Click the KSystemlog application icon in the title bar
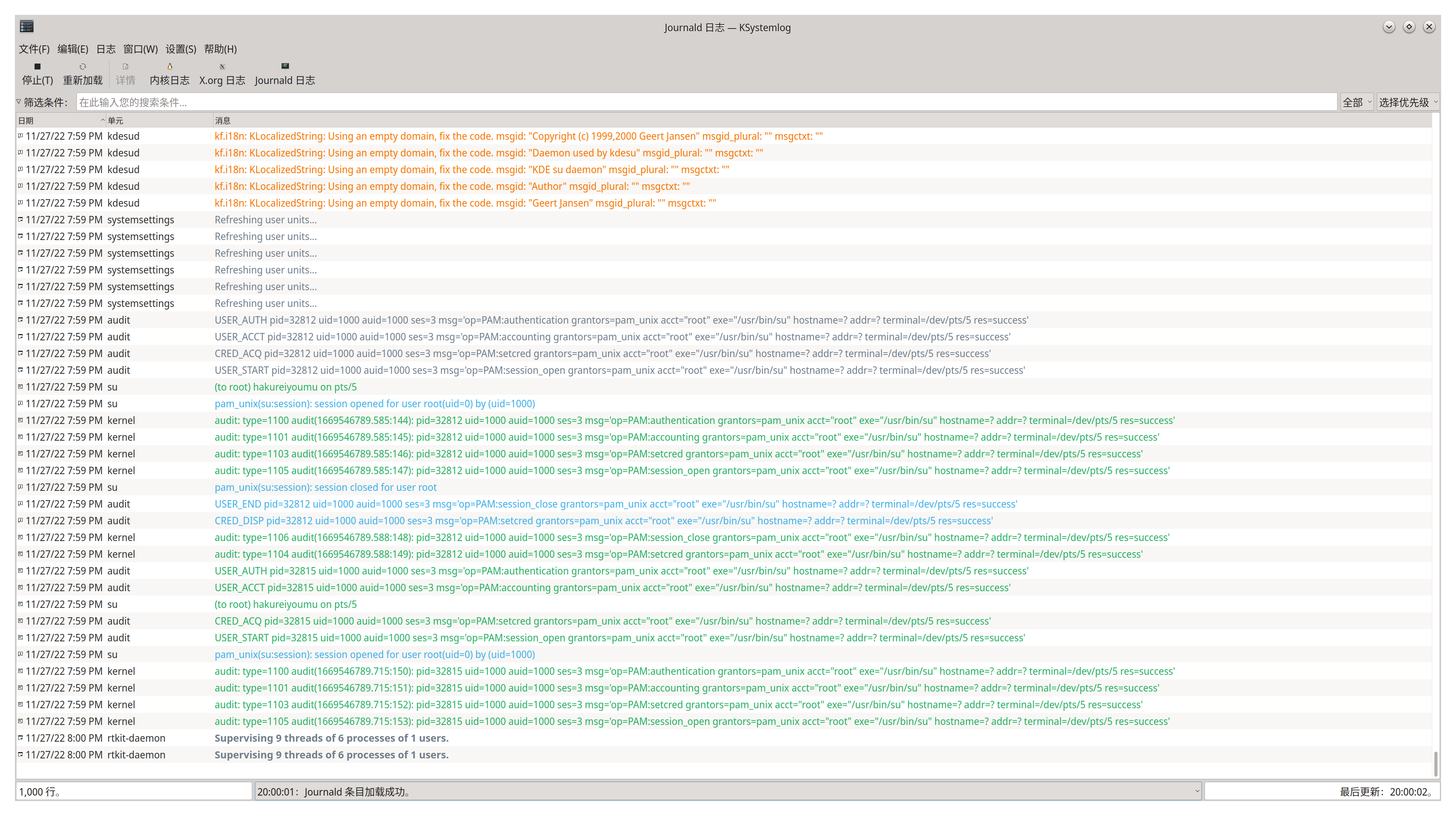The image size is (1456, 816). click(27, 27)
